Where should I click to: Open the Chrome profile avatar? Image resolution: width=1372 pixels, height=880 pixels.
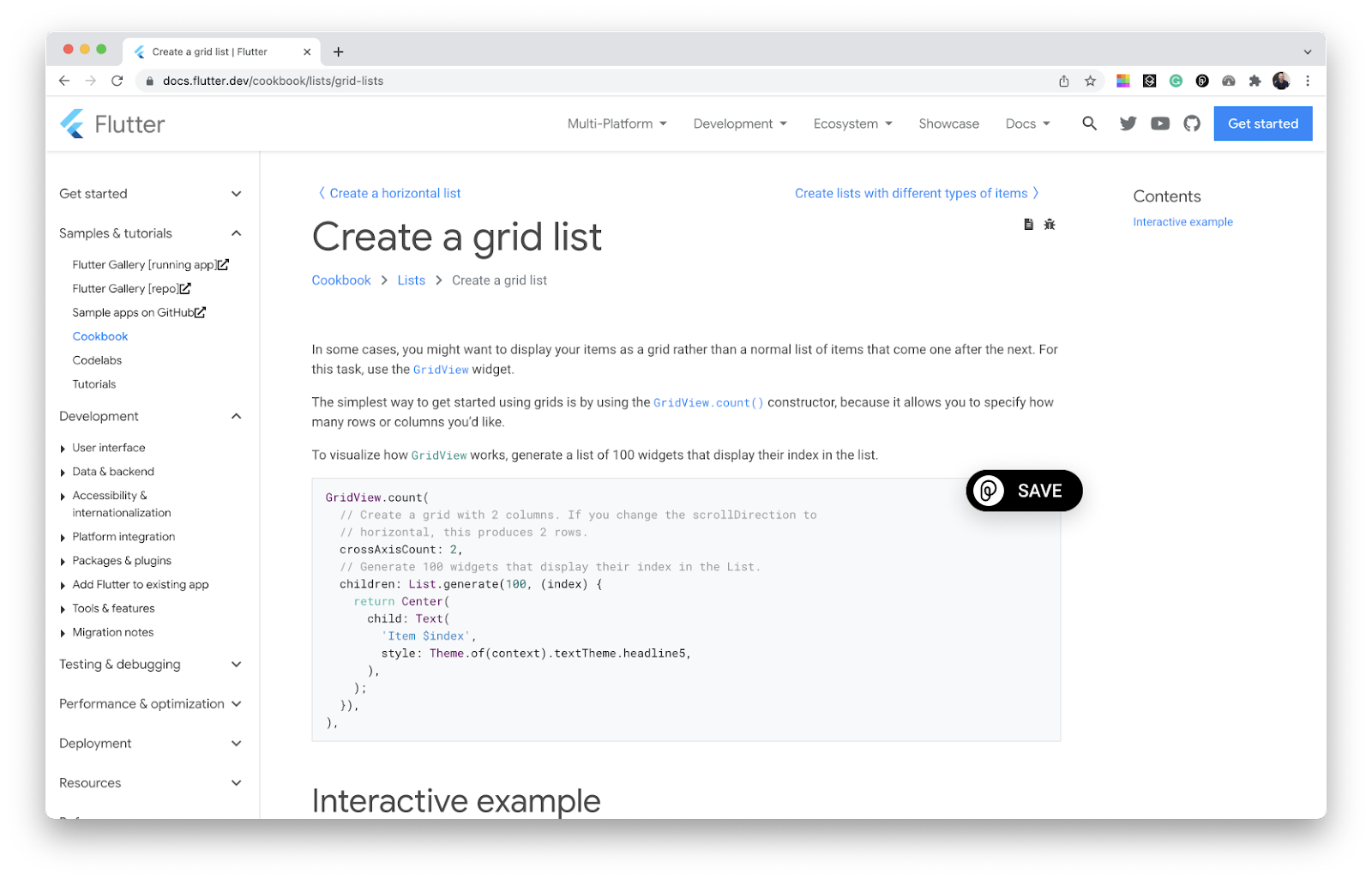1281,81
